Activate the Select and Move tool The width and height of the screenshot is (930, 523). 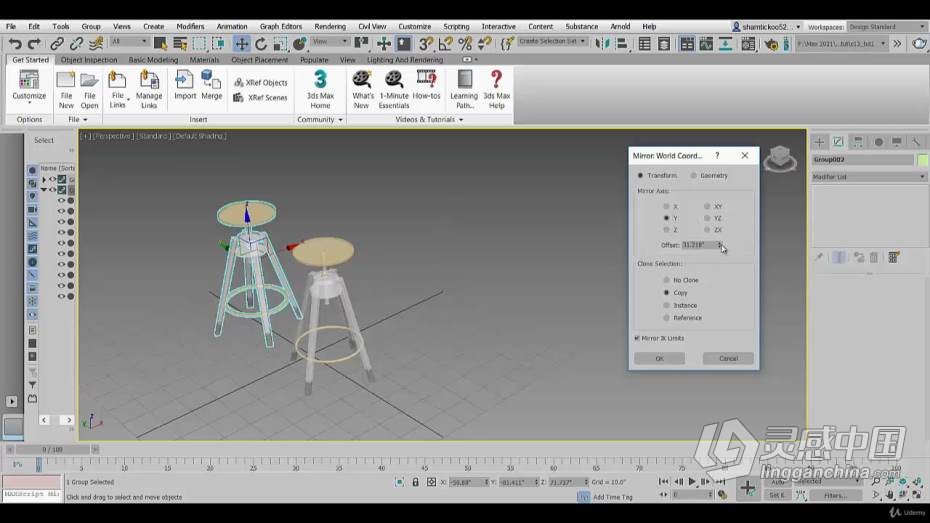pyautogui.click(x=241, y=43)
